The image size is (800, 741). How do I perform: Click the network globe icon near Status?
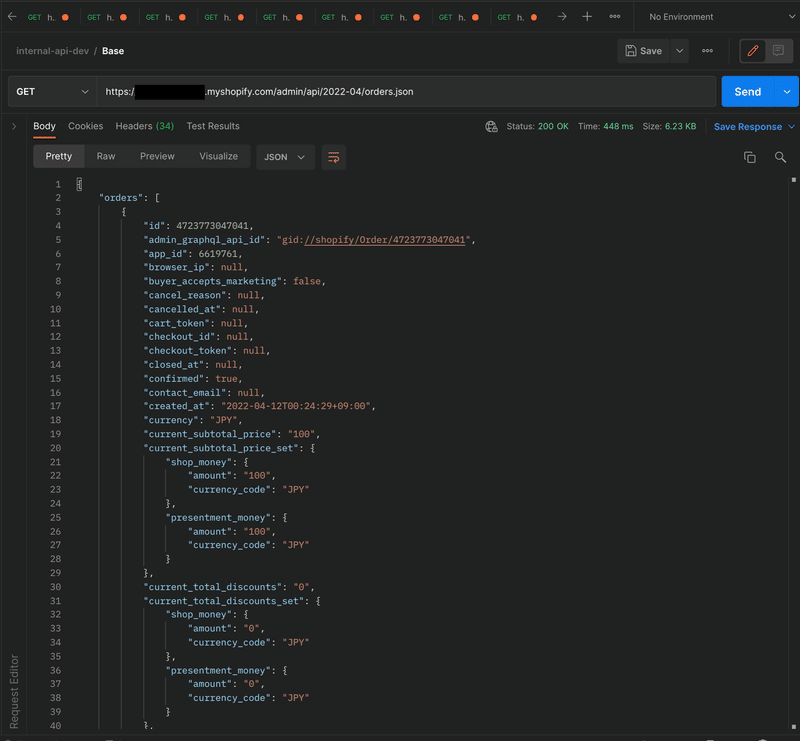pyautogui.click(x=491, y=127)
